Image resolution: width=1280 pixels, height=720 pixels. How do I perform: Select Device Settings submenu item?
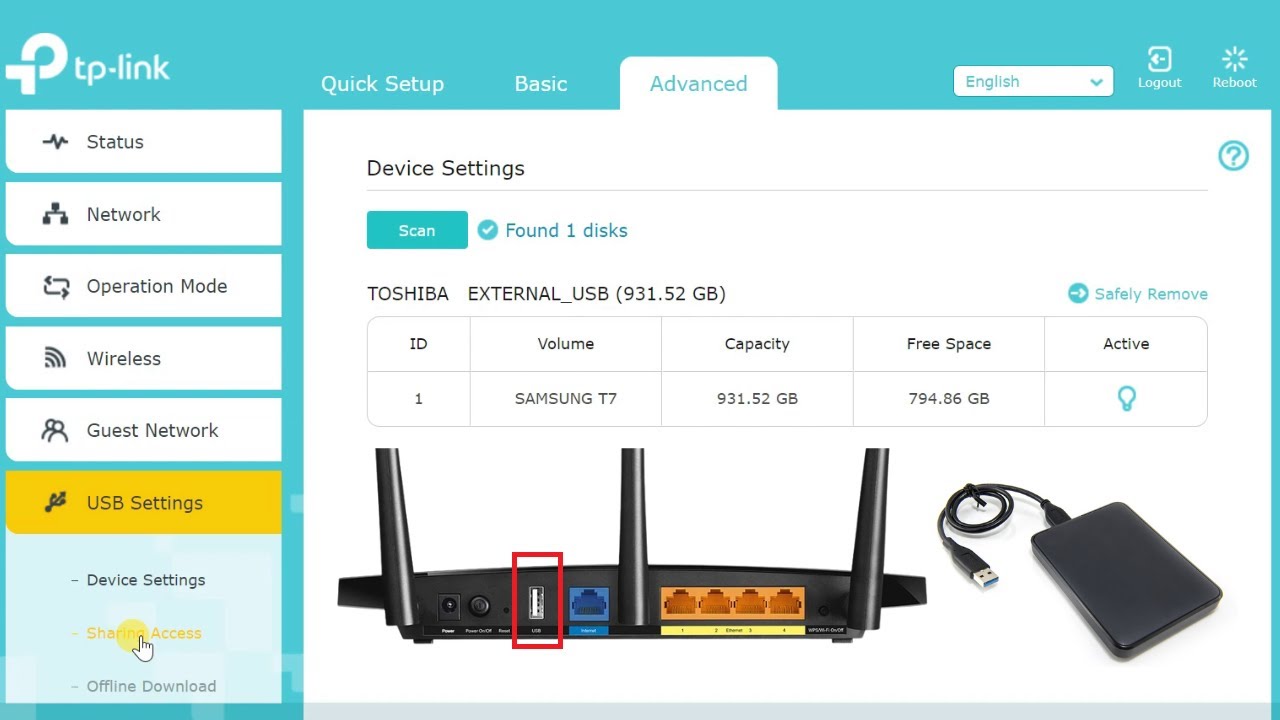[x=146, y=580]
